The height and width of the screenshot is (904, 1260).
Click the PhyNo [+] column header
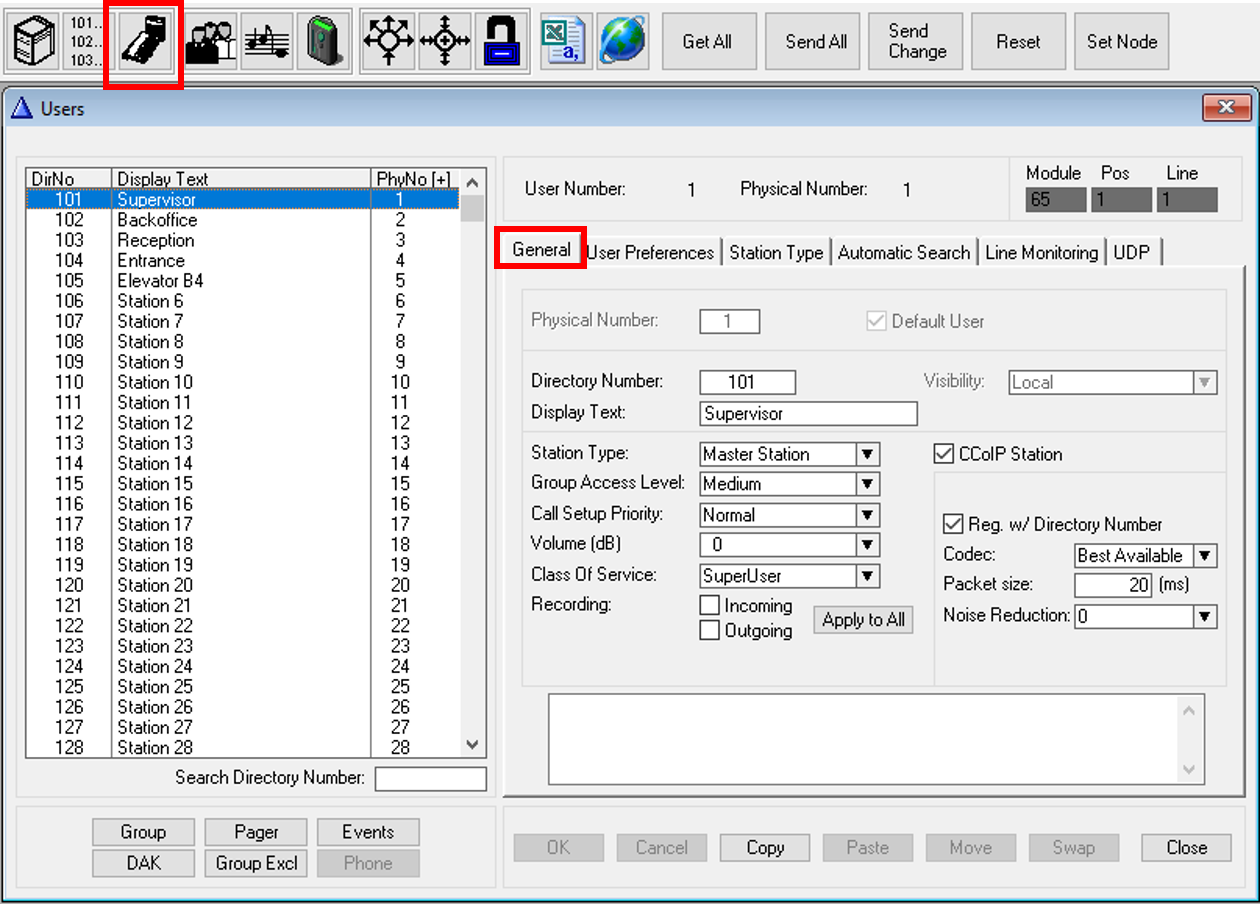(x=415, y=179)
